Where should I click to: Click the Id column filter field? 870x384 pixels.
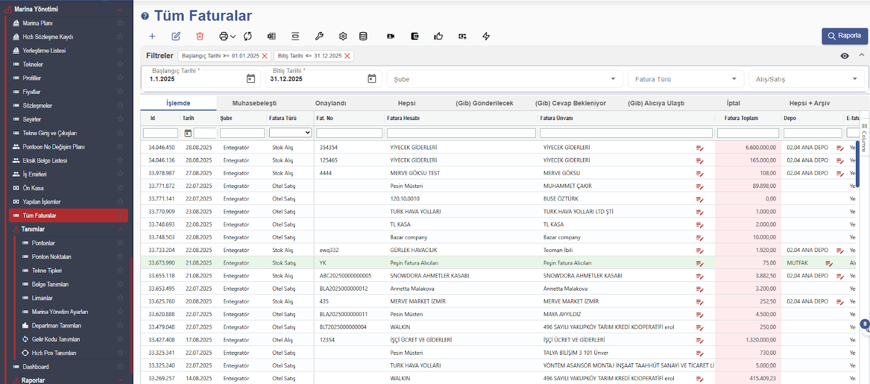coord(160,133)
